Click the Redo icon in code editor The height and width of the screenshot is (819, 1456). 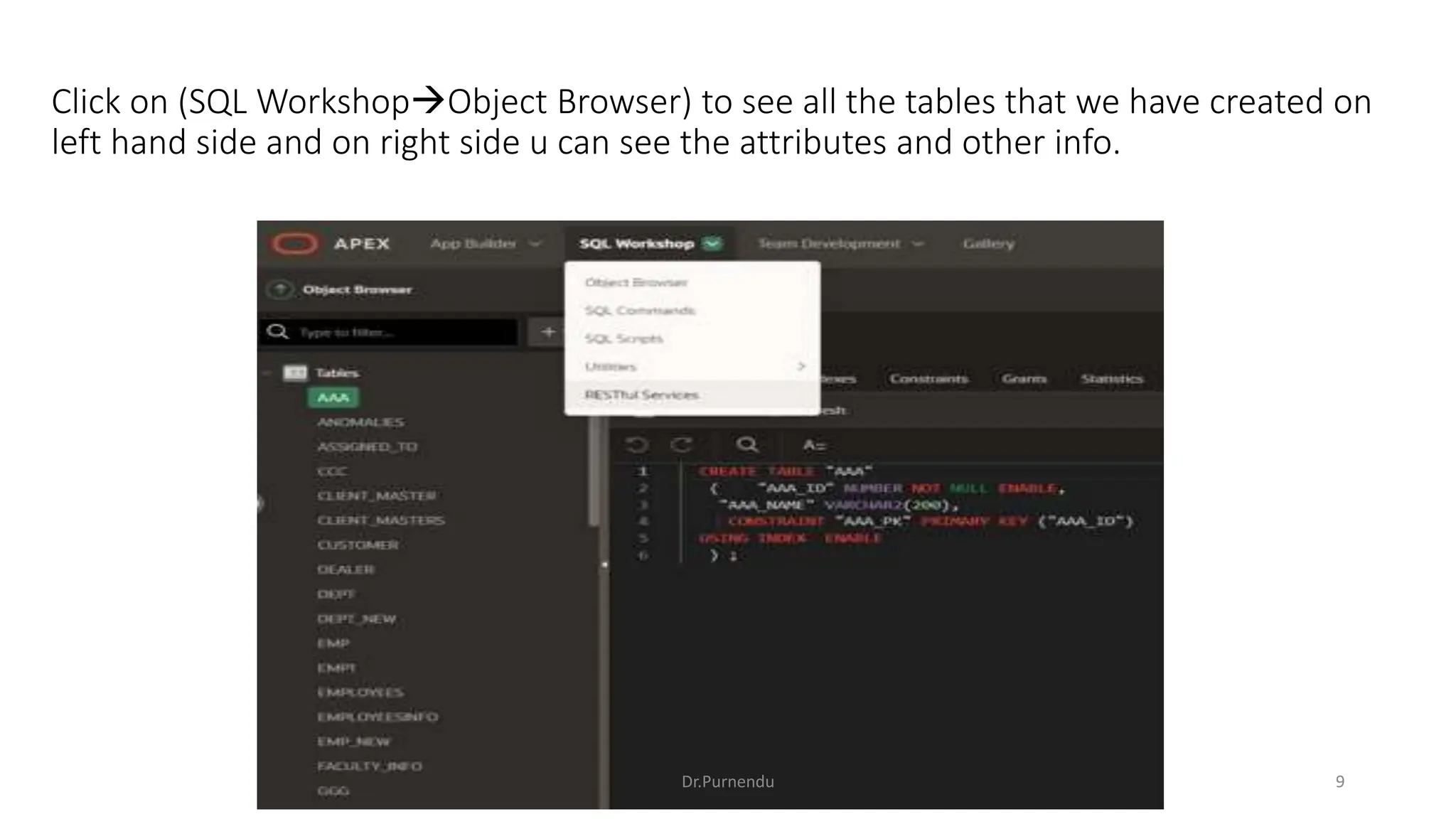(x=682, y=445)
